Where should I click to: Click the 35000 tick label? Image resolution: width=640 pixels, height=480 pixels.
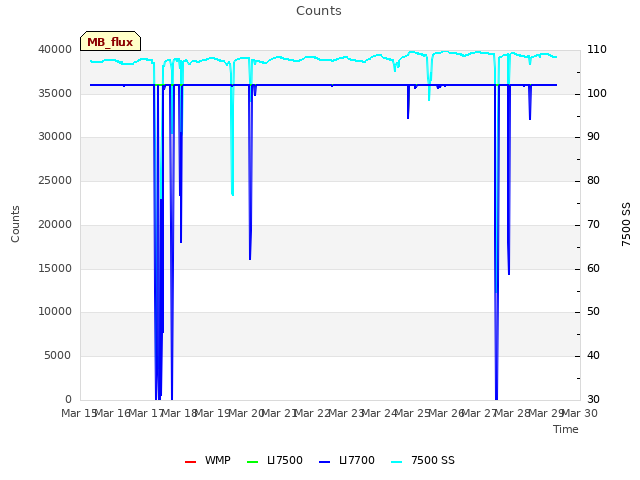[x=55, y=93]
